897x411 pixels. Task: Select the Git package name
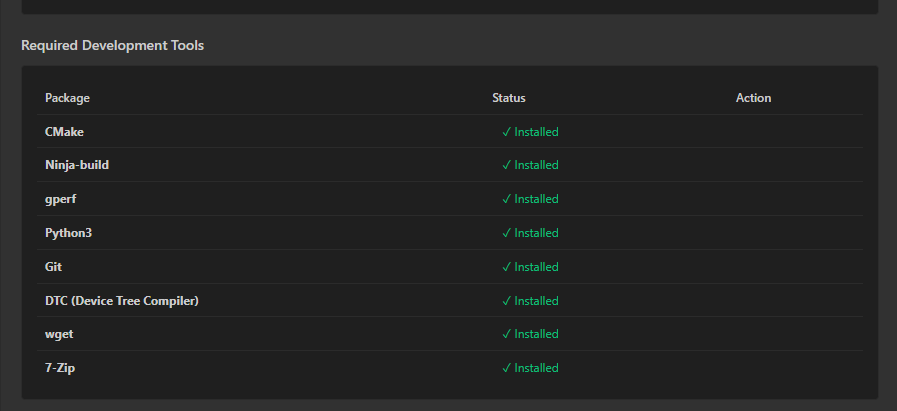[x=54, y=267]
